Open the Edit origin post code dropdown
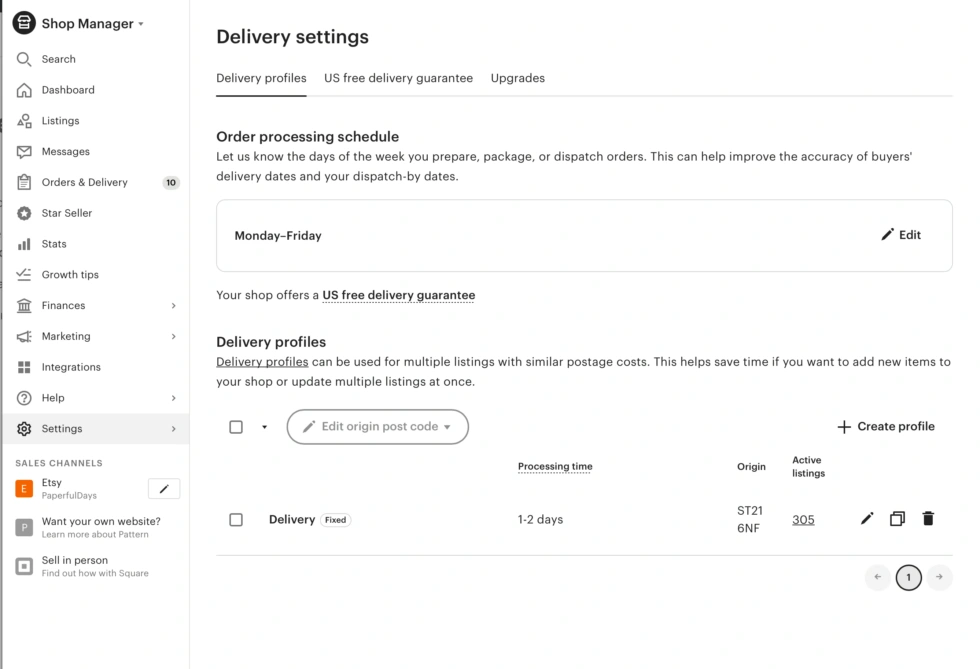 tap(377, 426)
